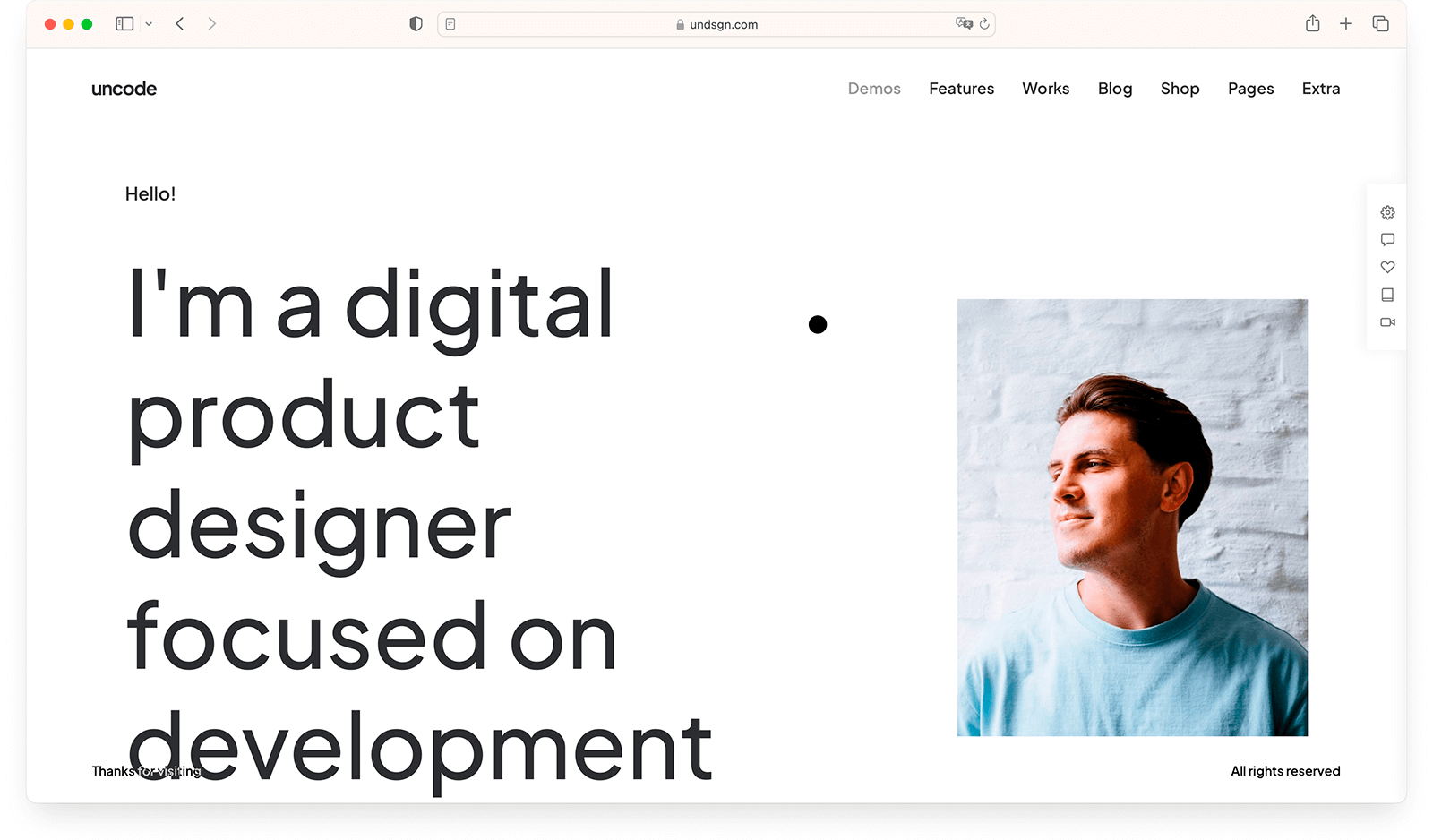This screenshot has width=1433, height=840.
Task: Open a new tab with plus icon
Action: [x=1345, y=24]
